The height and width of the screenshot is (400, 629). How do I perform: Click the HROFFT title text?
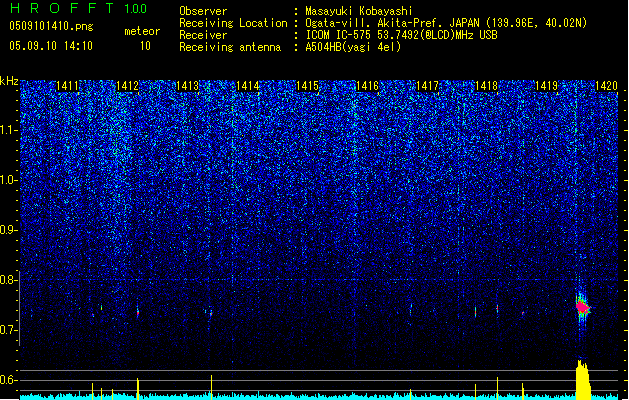(62, 8)
